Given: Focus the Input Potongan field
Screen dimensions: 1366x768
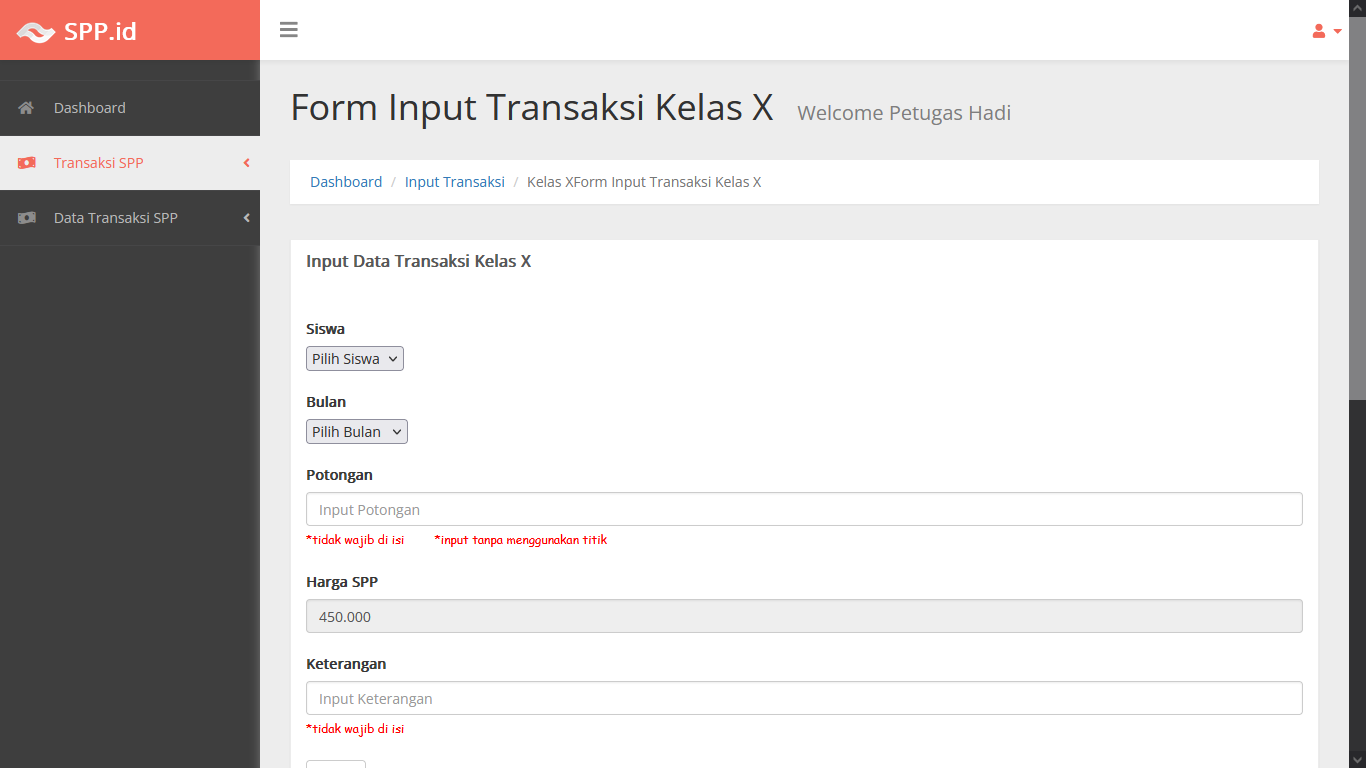Looking at the screenshot, I should tap(804, 509).
